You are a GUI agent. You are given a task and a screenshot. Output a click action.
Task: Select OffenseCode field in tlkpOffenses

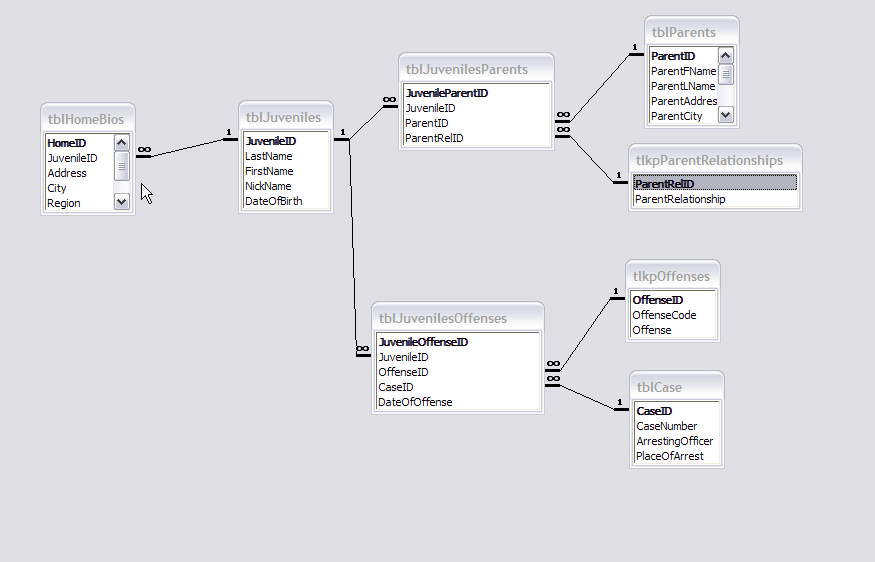pos(673,315)
